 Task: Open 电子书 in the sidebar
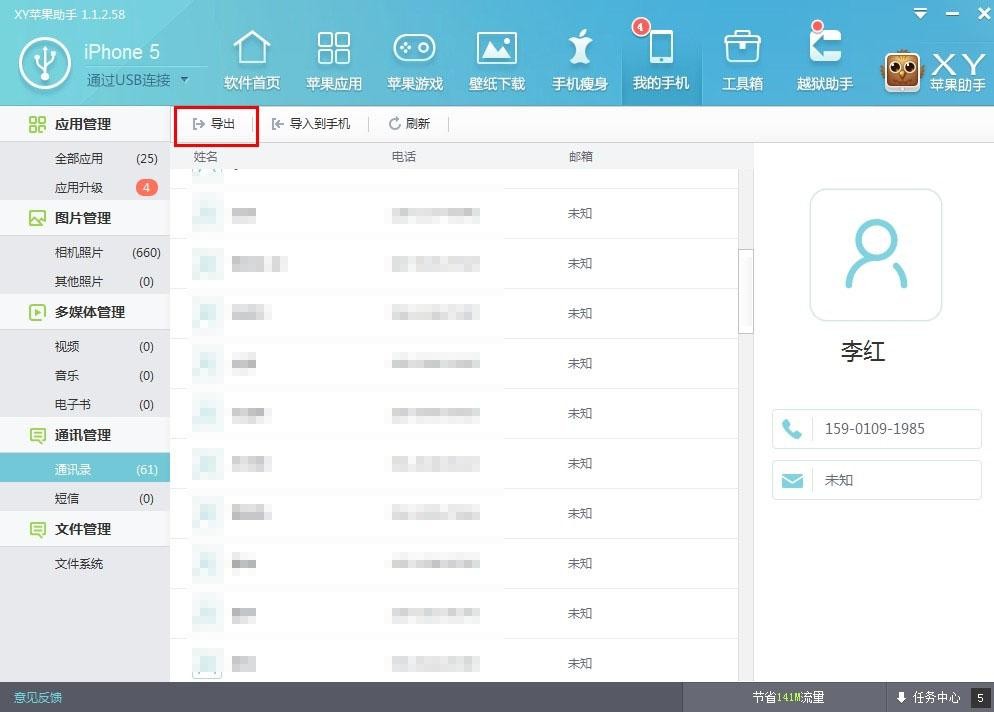point(85,405)
